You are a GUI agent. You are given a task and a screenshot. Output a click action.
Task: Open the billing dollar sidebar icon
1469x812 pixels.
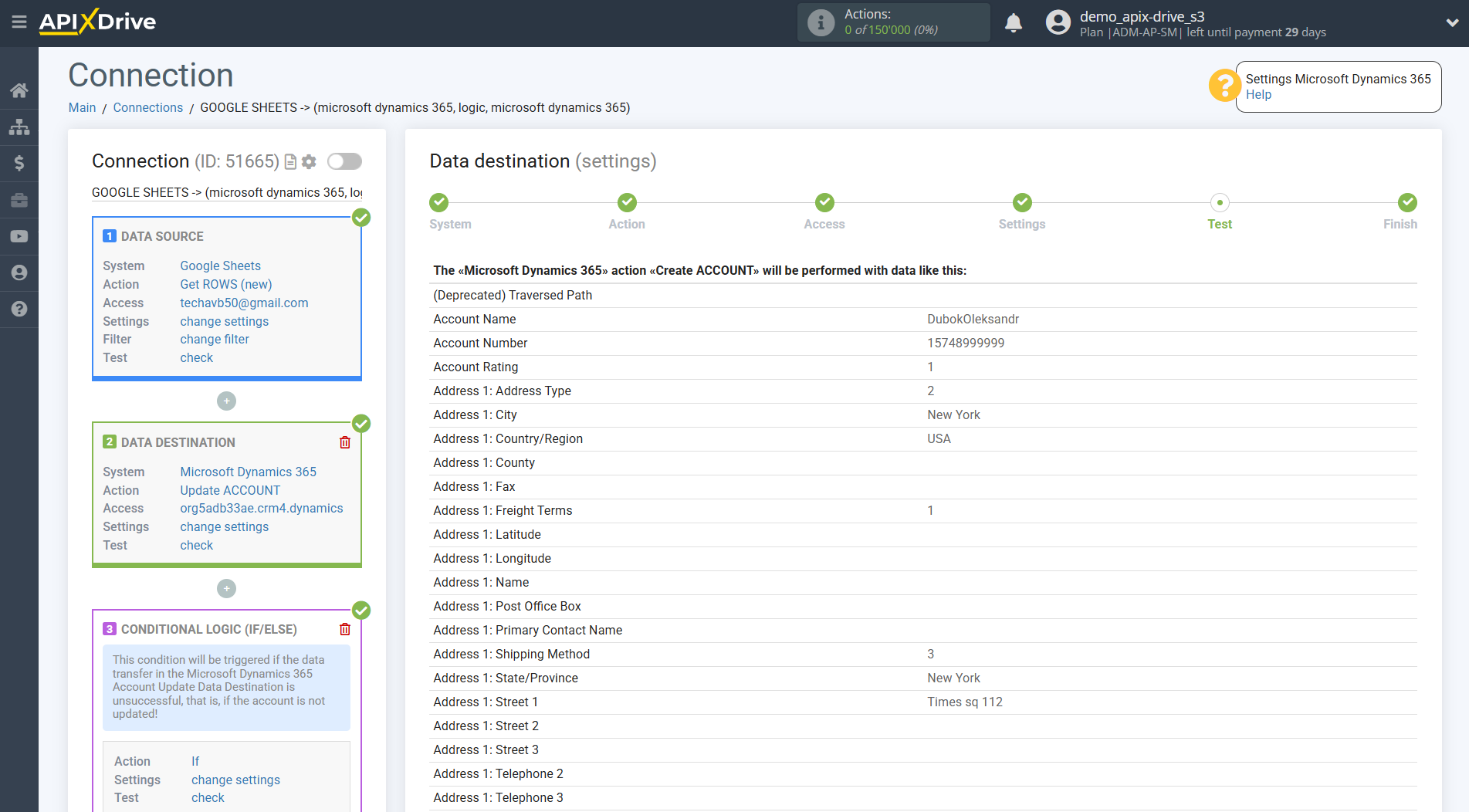[19, 163]
